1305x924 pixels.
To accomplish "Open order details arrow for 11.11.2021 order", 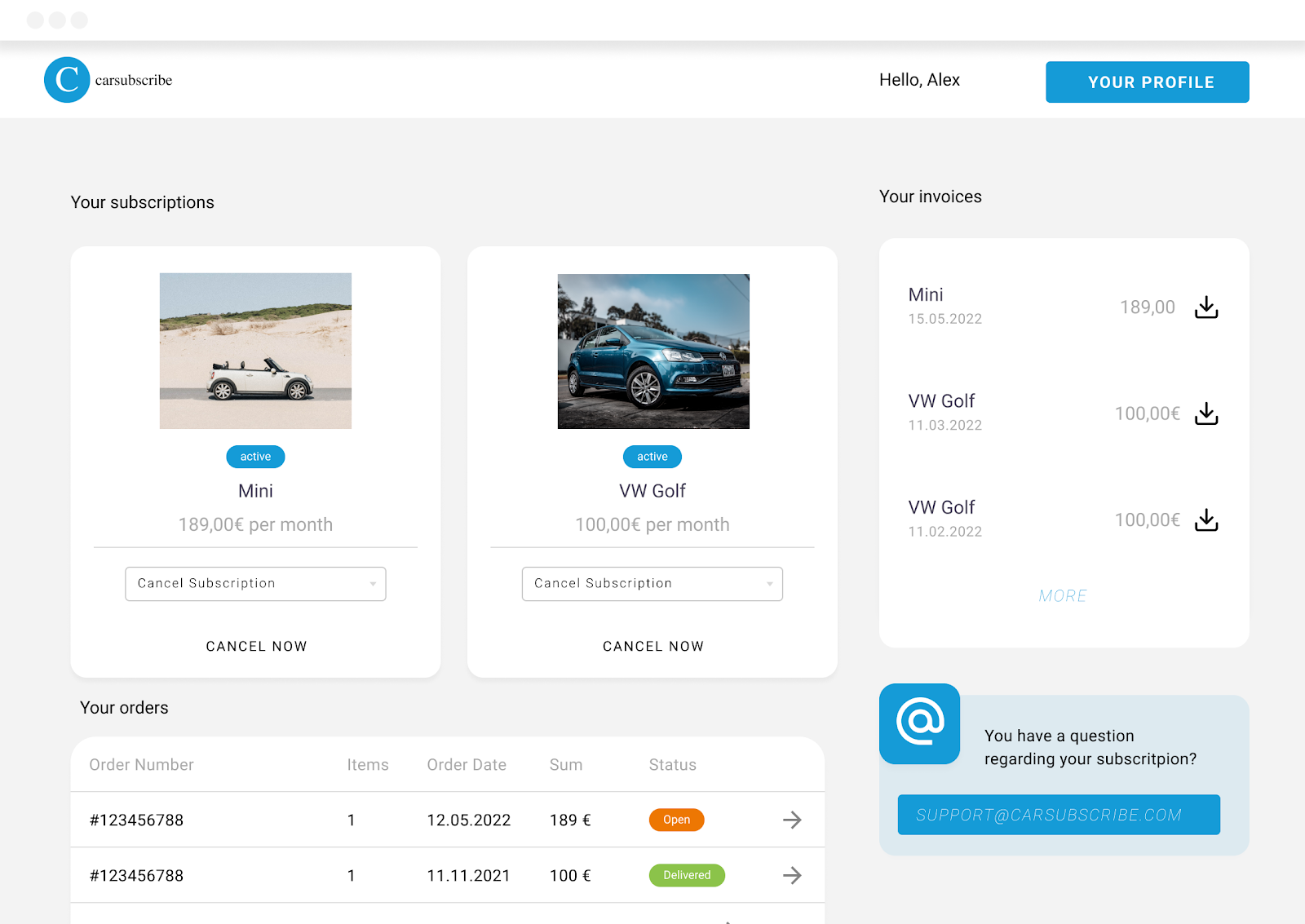I will point(792,875).
